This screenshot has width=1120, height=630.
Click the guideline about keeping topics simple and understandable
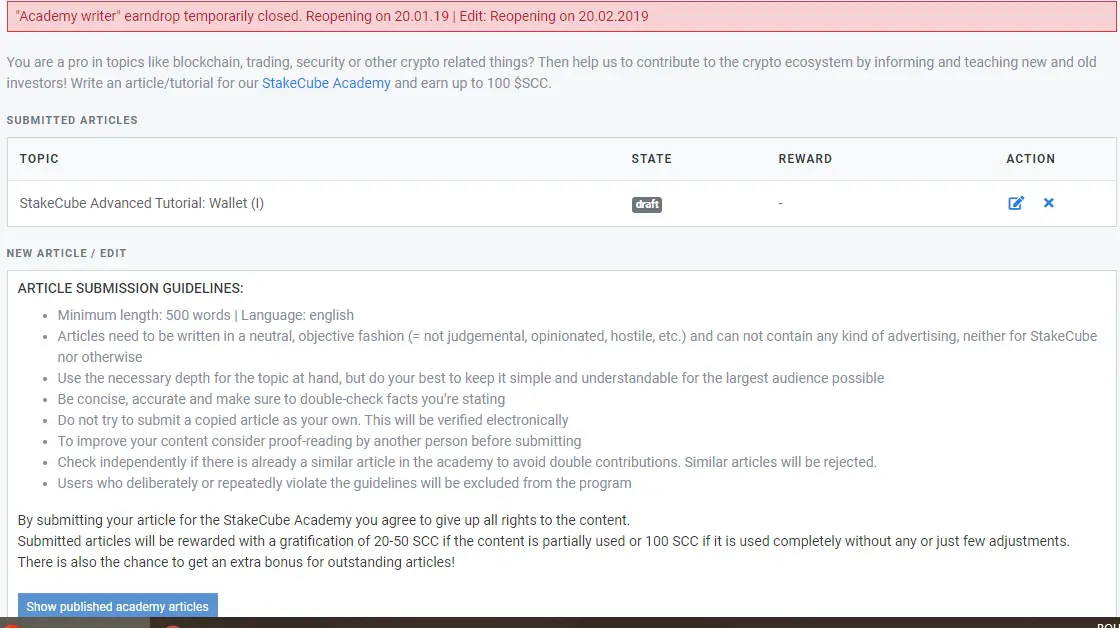(x=471, y=378)
